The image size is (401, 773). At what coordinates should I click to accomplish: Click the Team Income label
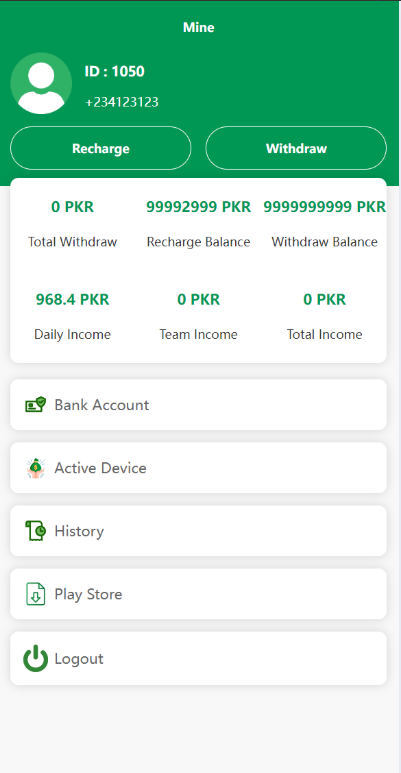pos(198,334)
